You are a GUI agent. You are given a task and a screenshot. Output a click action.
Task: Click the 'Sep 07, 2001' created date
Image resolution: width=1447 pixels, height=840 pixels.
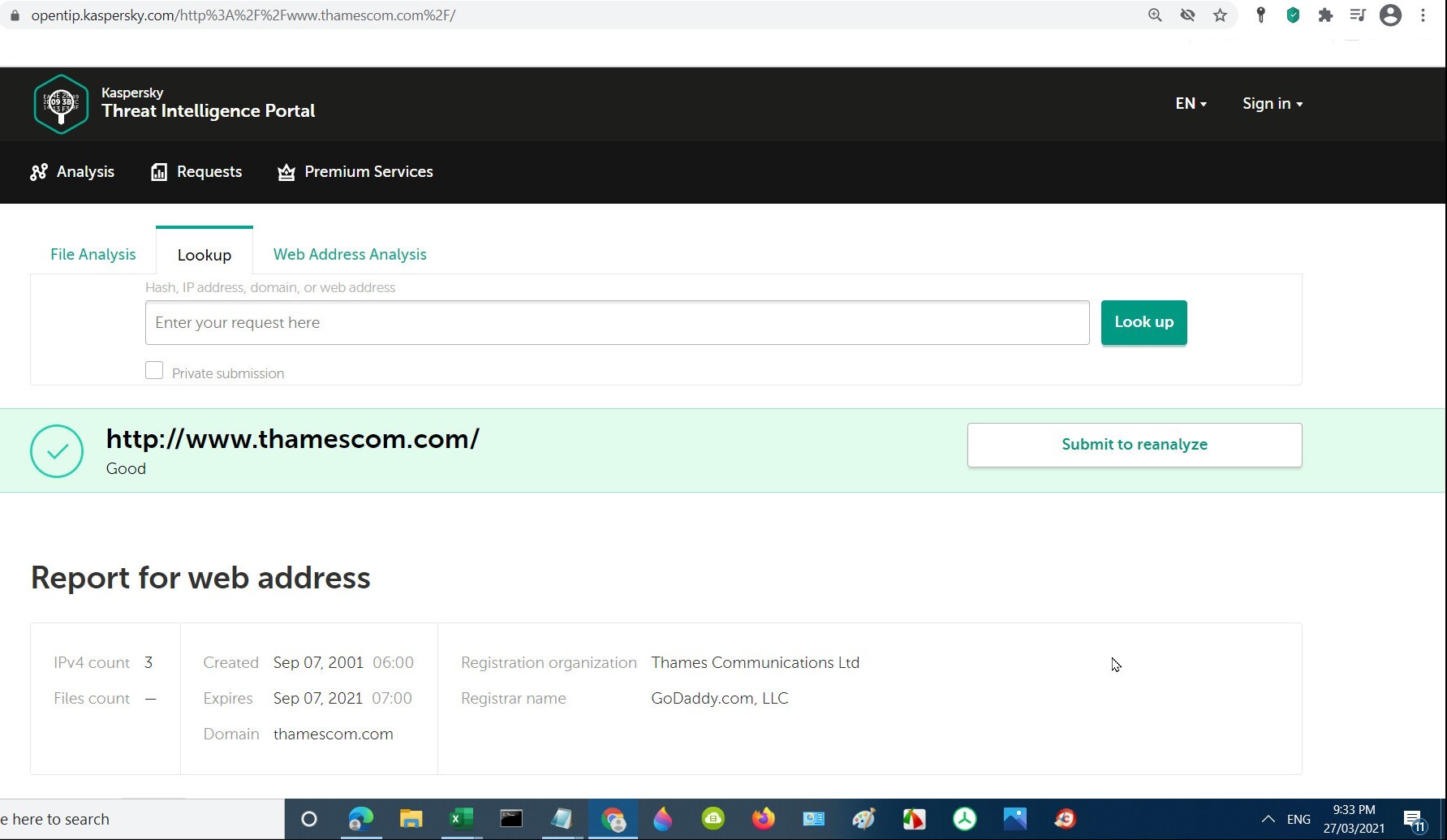318,663
